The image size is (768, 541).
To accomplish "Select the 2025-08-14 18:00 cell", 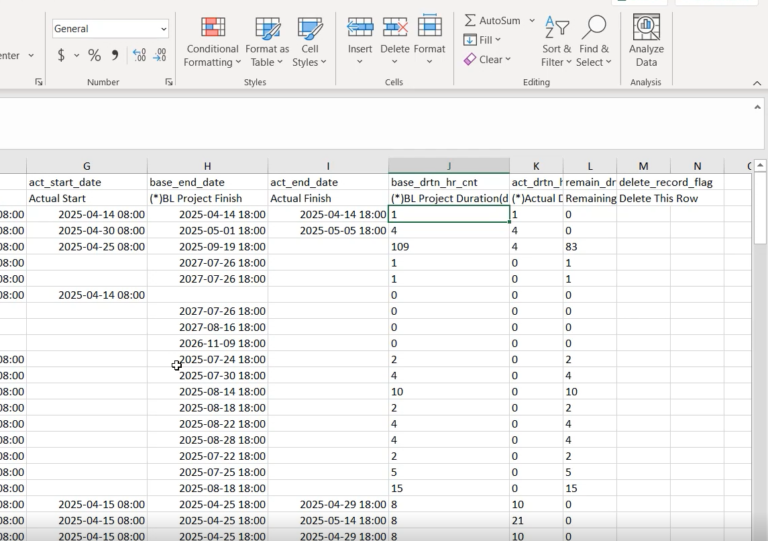I will [x=207, y=392].
